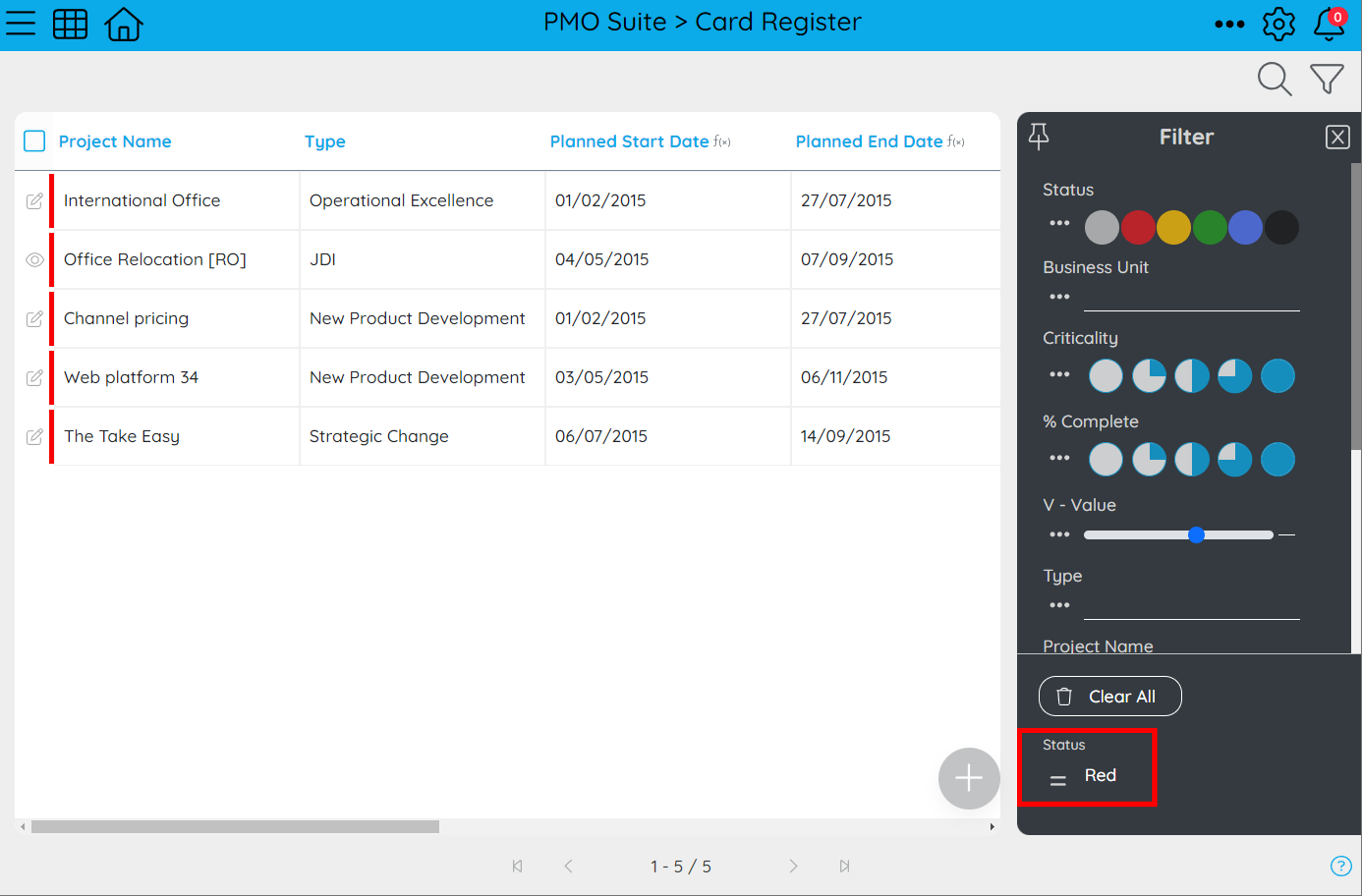View the Office Relocation [RO] record
The height and width of the screenshot is (896, 1362).
[x=34, y=260]
